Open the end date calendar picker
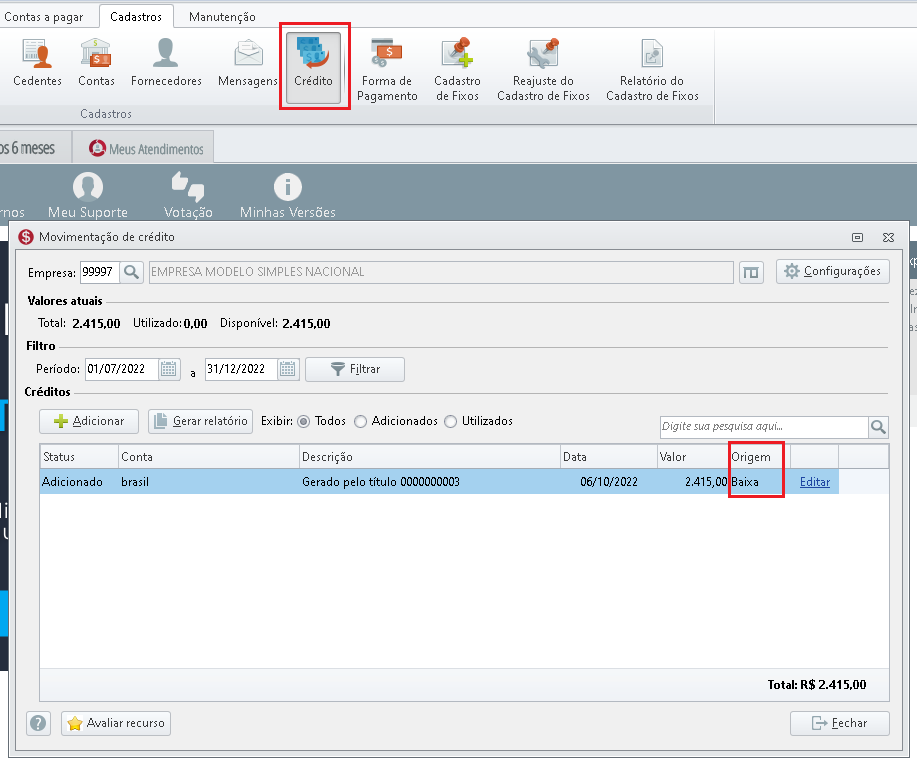Viewport: 917px width, 763px height. pos(288,369)
